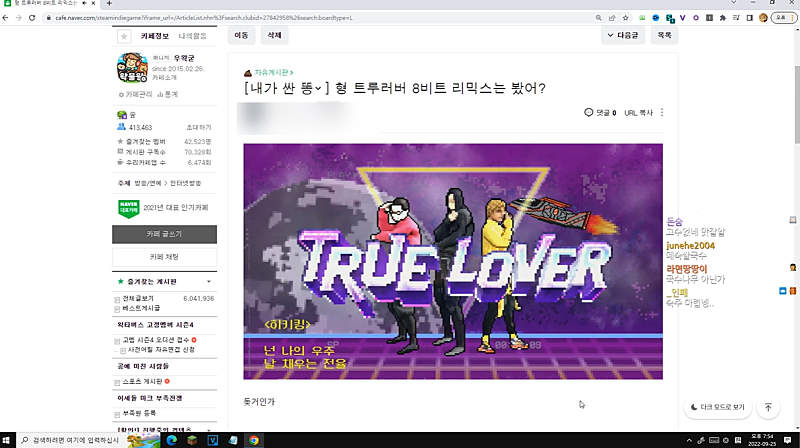
Task: Collapse the 즐겨찾는 게시판 section arrow
Action: pyautogui.click(x=209, y=282)
